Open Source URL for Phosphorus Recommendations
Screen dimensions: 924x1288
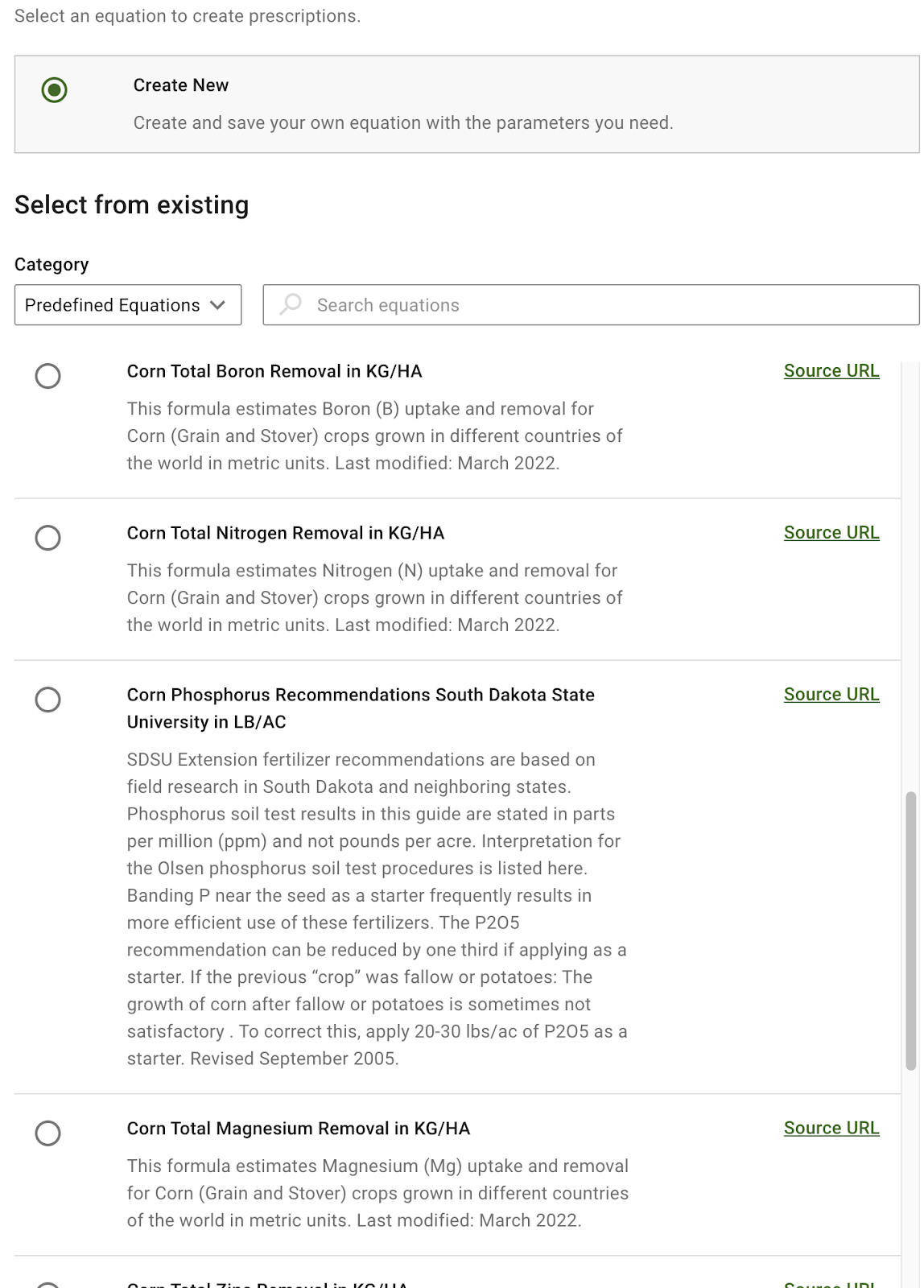click(x=831, y=695)
